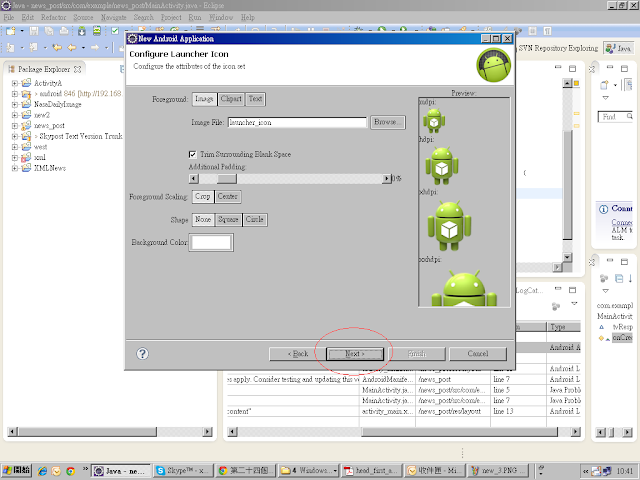Click the Java perspective icon
Viewport: 640px width, 480px height.
coord(619,48)
